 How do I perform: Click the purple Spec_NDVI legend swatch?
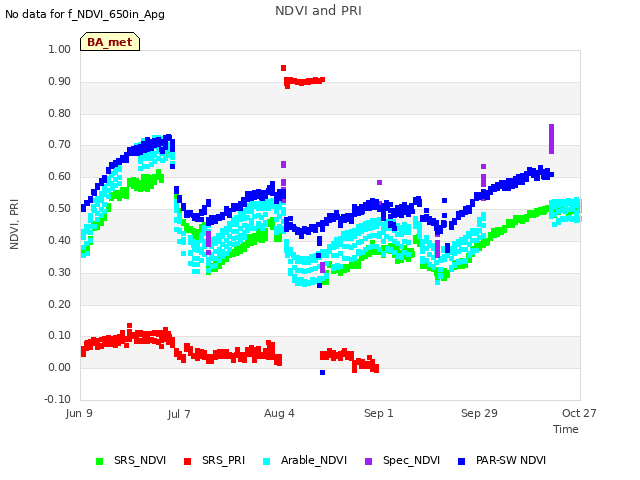pos(368,461)
